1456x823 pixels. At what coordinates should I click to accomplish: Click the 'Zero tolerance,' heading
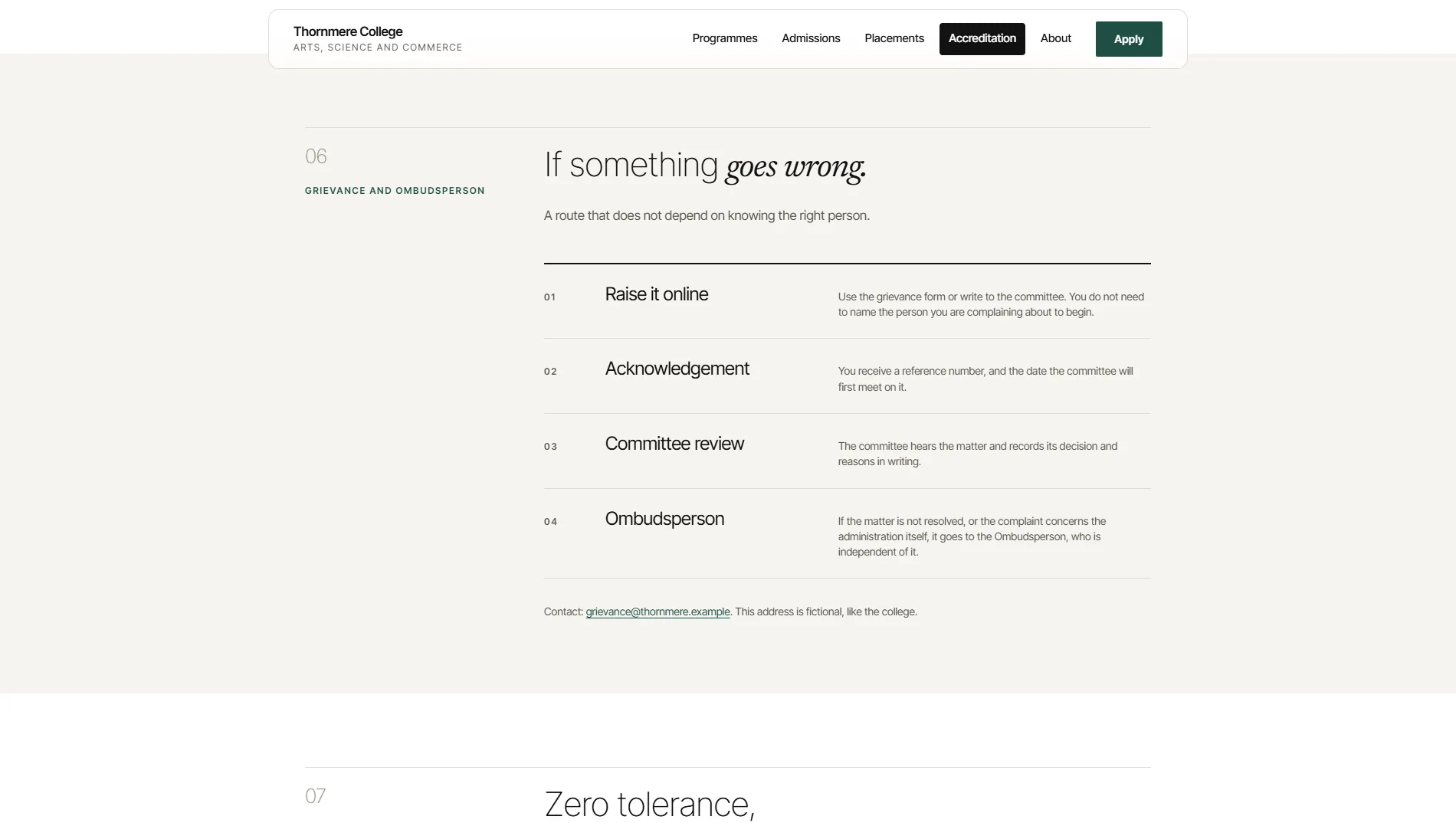(x=650, y=805)
